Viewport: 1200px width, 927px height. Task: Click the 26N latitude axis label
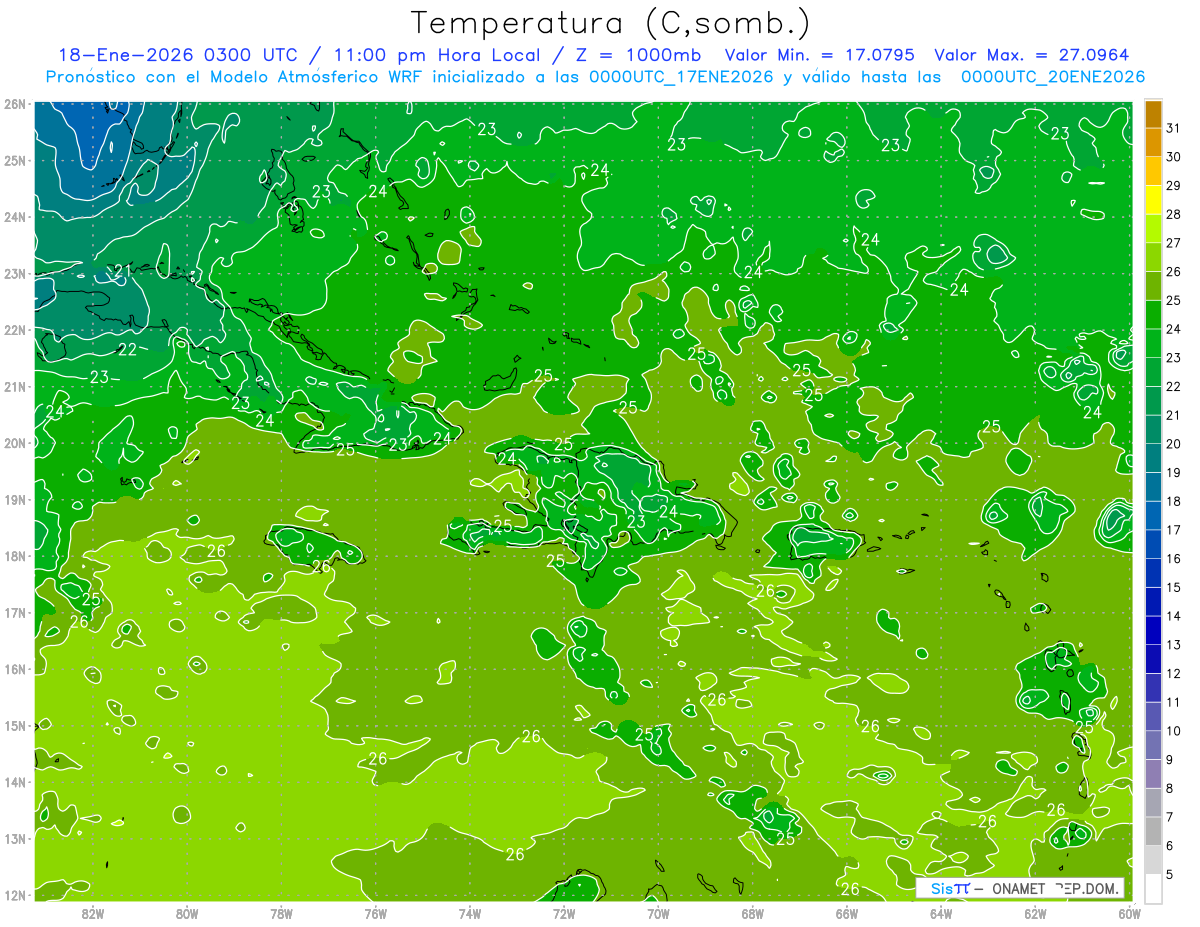point(15,104)
